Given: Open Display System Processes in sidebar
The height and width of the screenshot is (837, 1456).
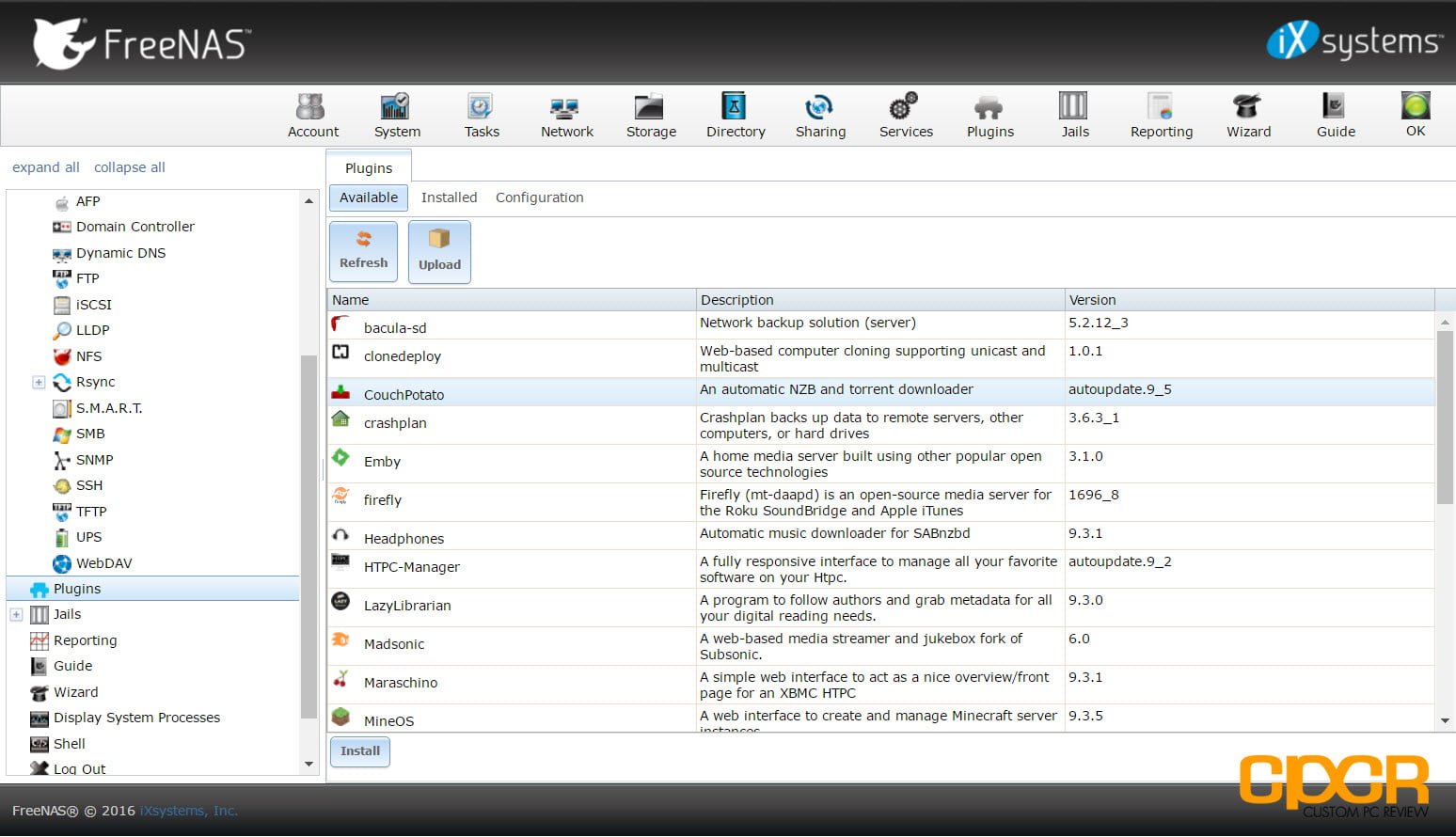Looking at the screenshot, I should click(x=136, y=718).
